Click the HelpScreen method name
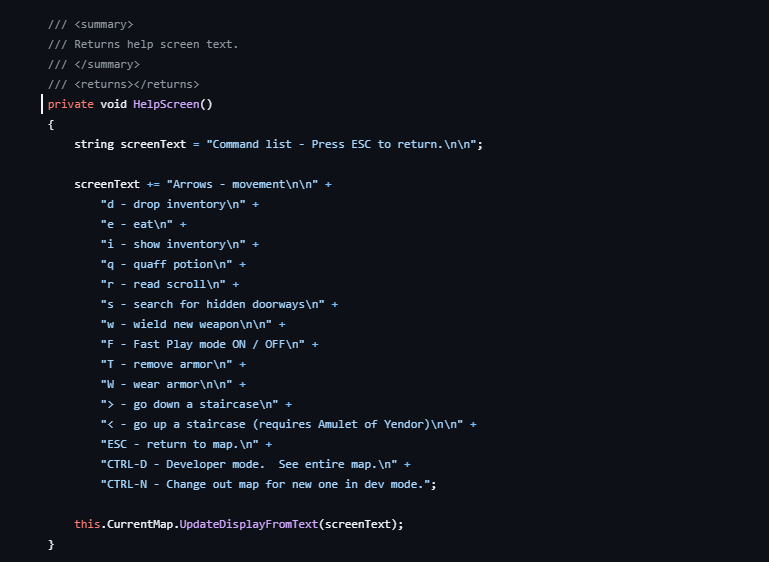 166,104
